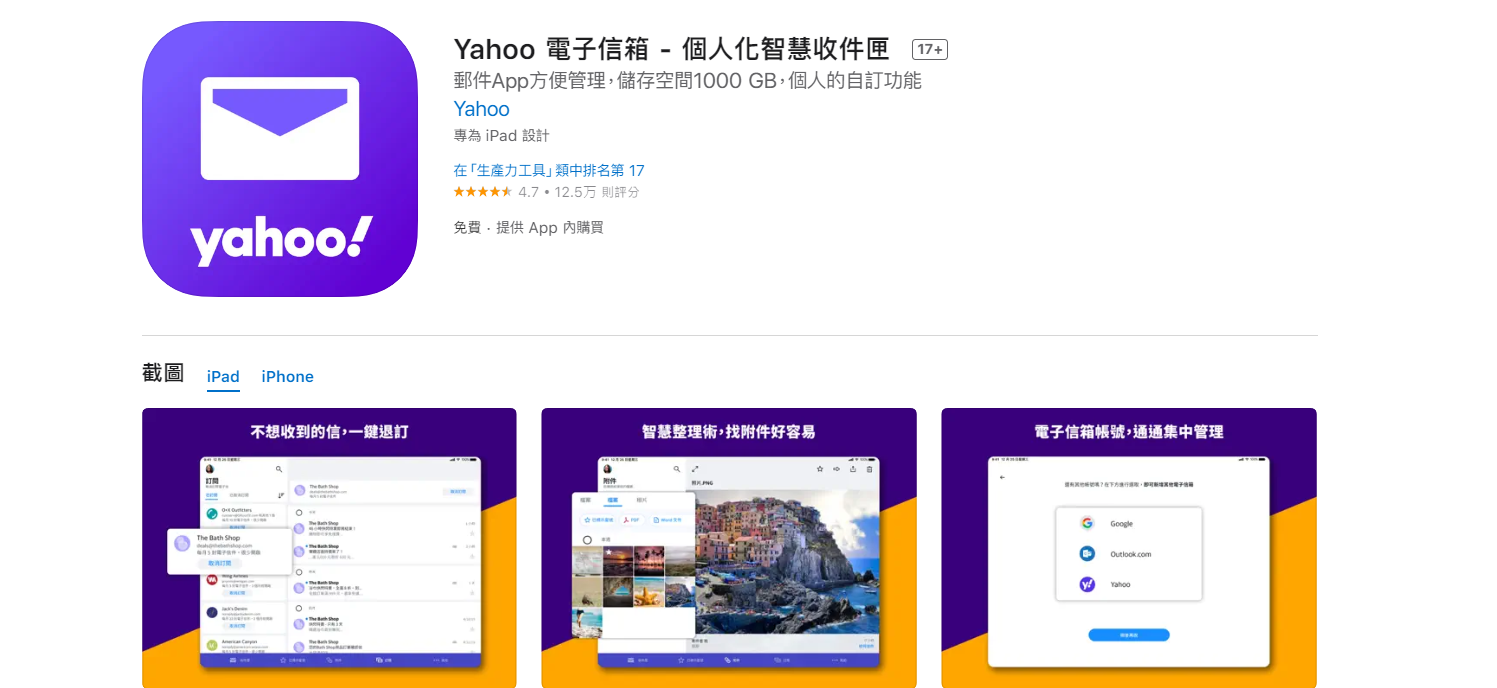Switch to the iPhone screenshots tab

tap(288, 377)
